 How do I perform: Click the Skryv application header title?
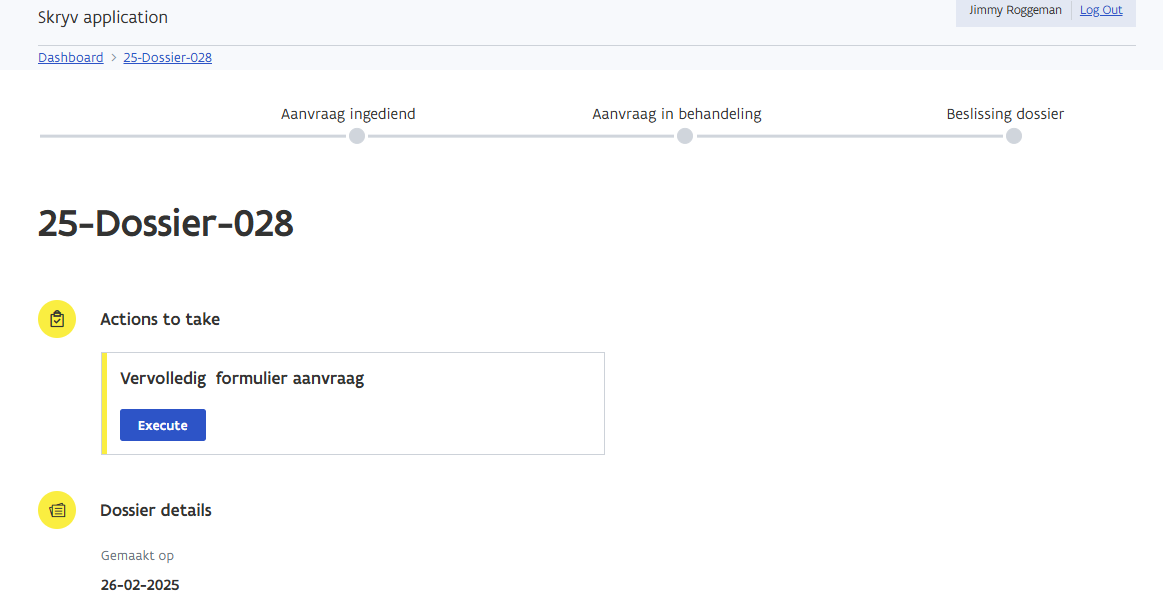[x=103, y=18]
